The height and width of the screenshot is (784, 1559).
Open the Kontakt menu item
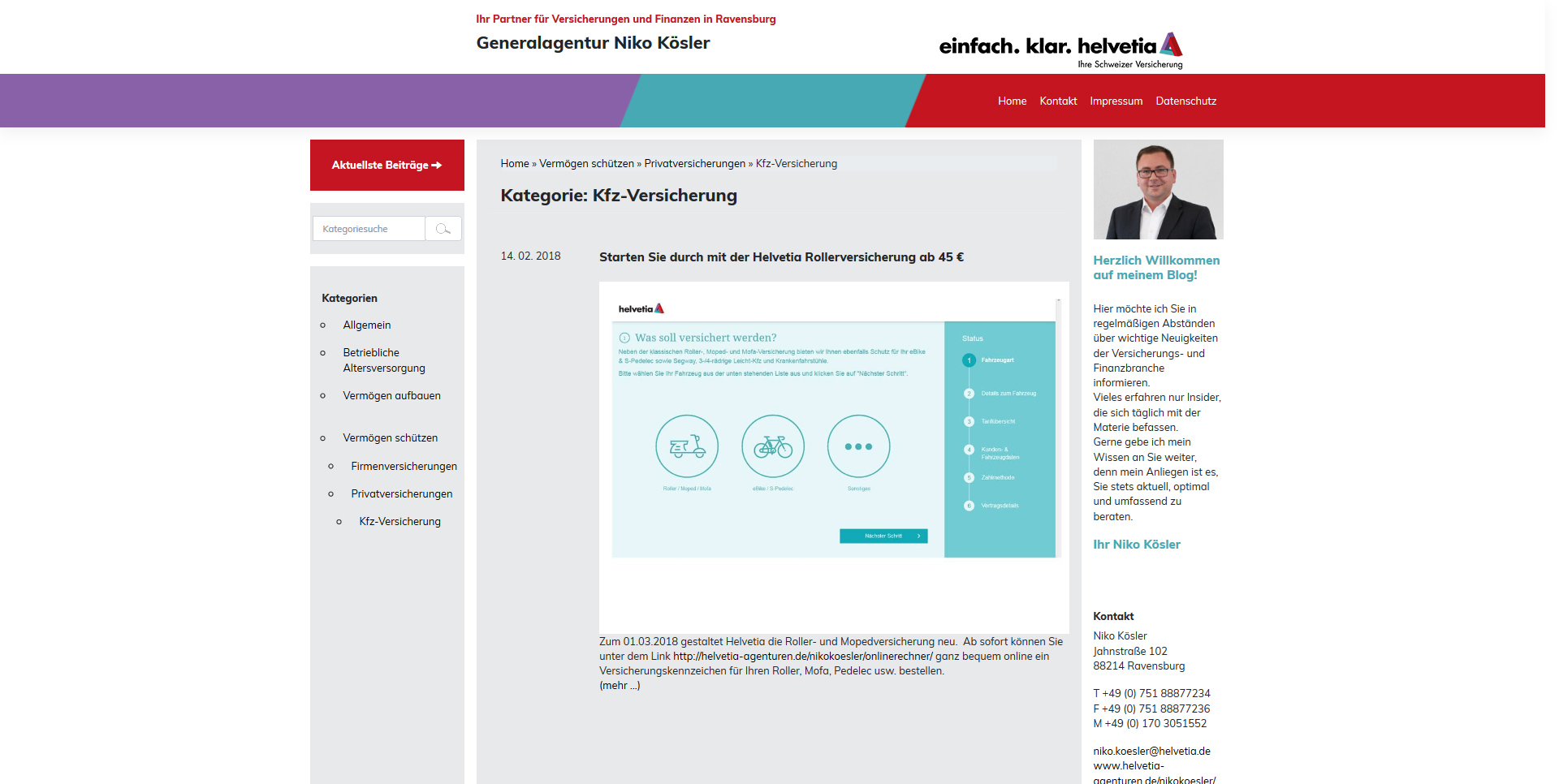(1058, 101)
